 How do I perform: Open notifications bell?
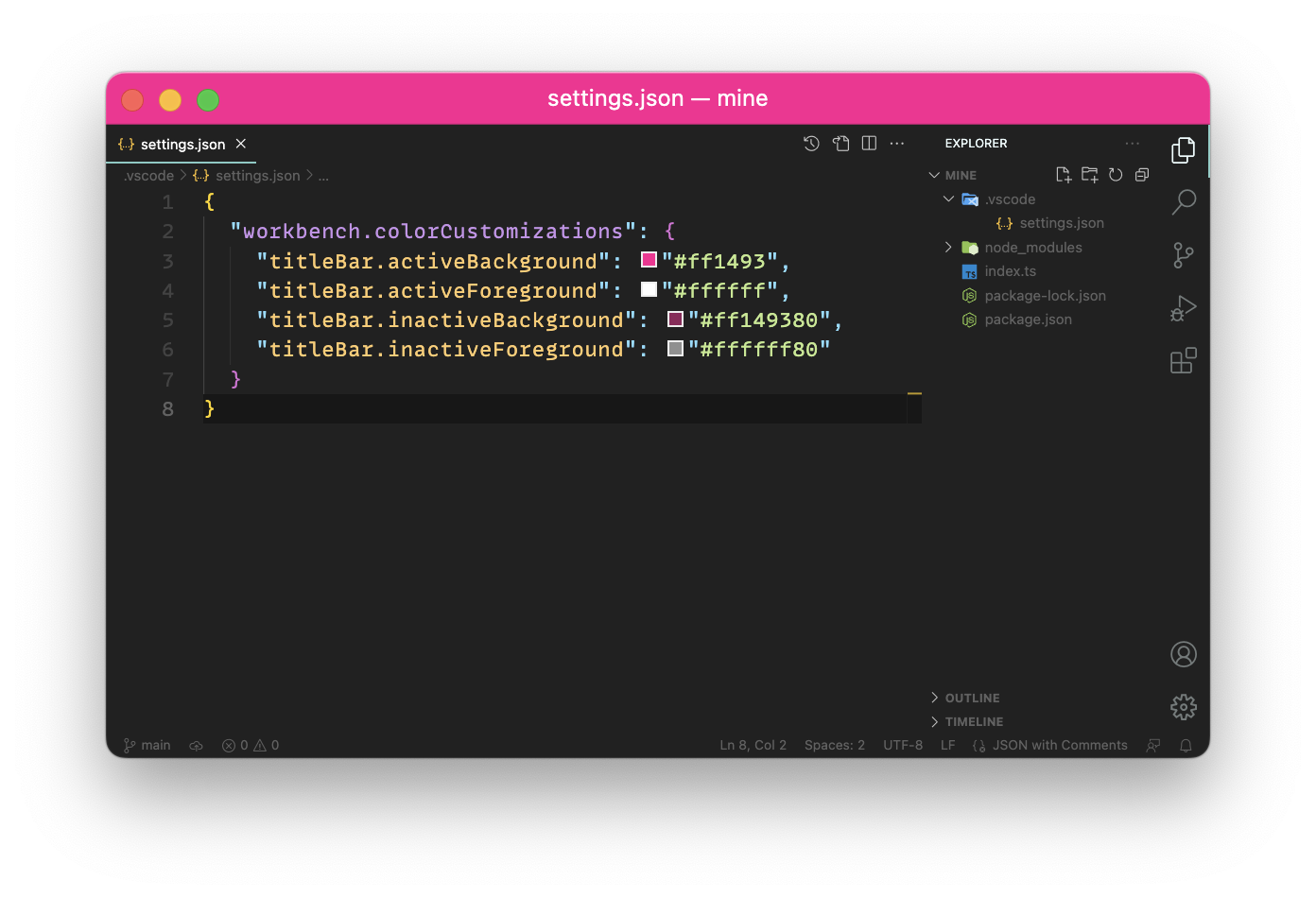(x=1186, y=745)
